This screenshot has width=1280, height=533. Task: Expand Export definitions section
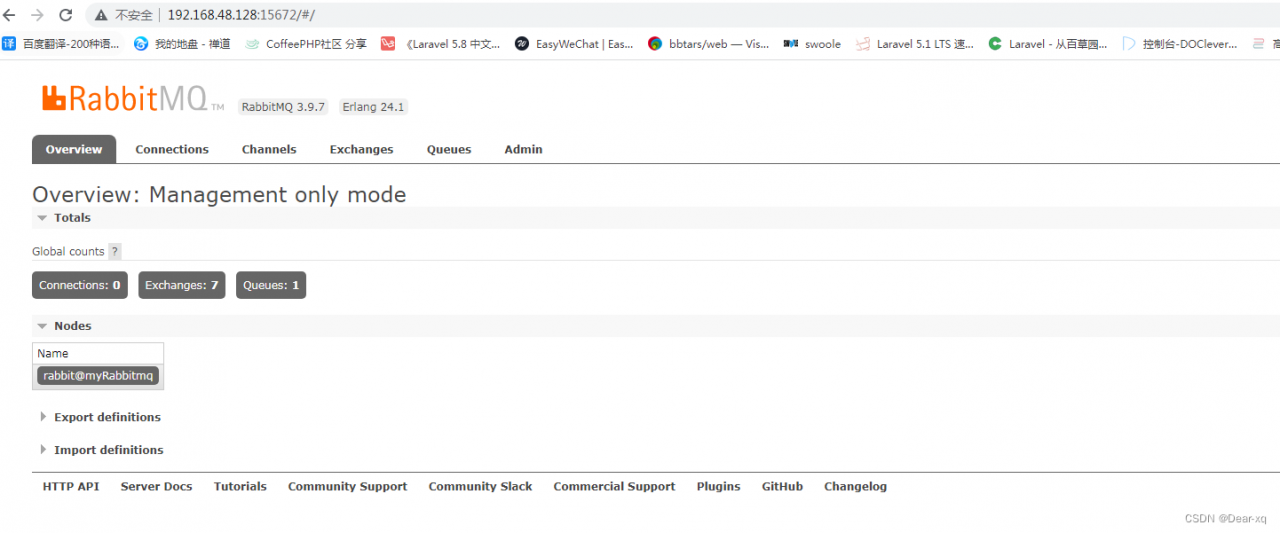point(100,417)
